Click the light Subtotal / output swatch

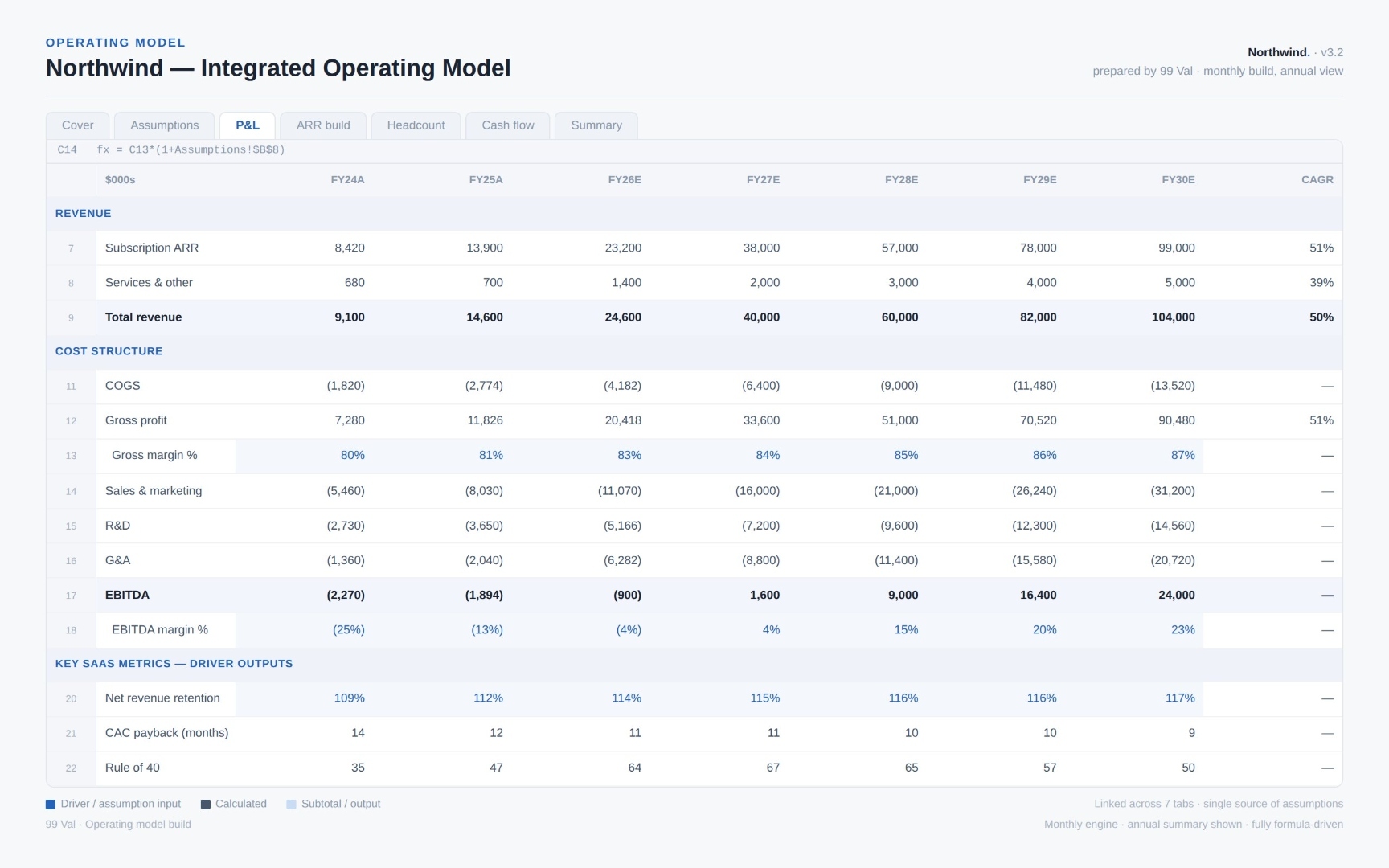pos(292,805)
